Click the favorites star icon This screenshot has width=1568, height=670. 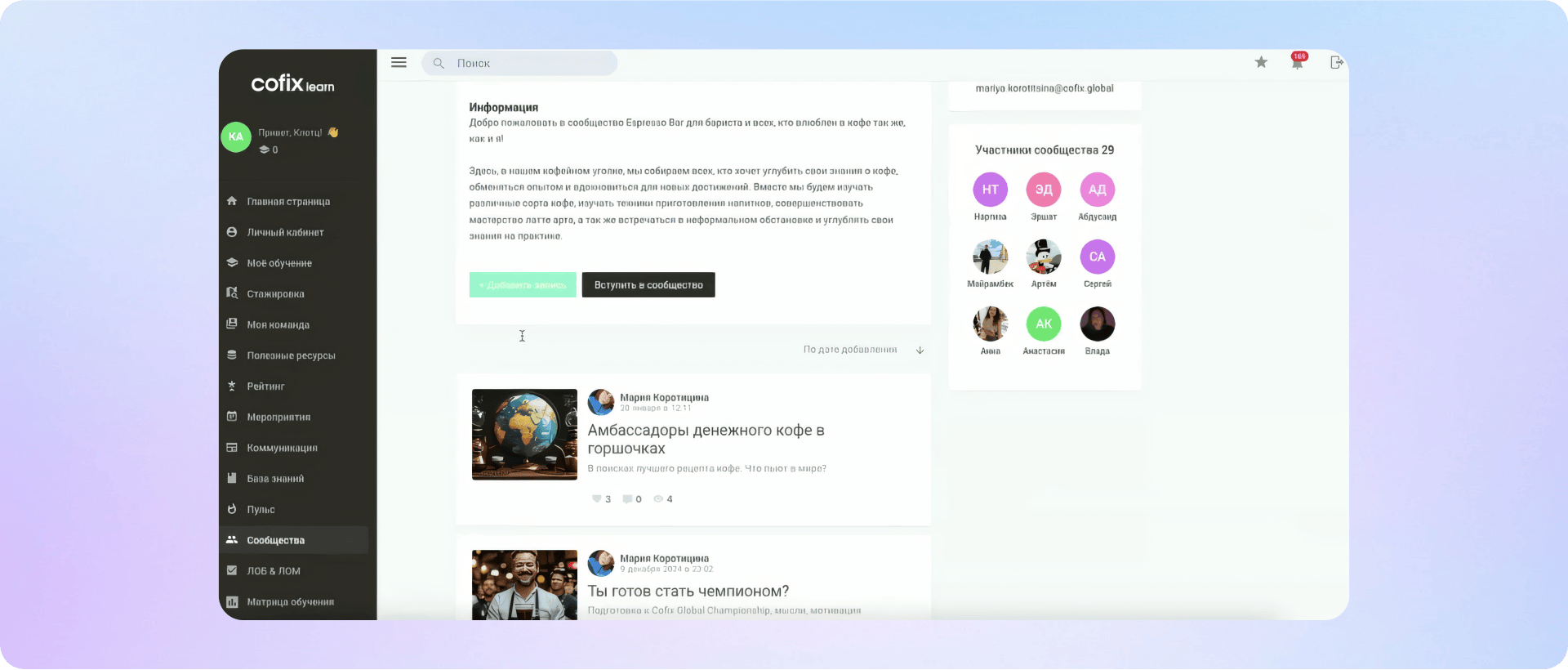(x=1261, y=63)
